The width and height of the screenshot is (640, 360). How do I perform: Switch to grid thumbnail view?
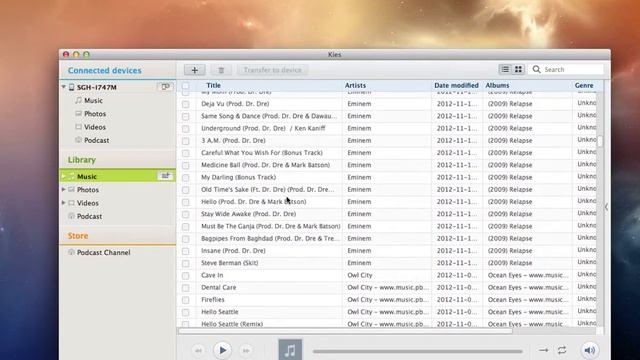pyautogui.click(x=518, y=69)
